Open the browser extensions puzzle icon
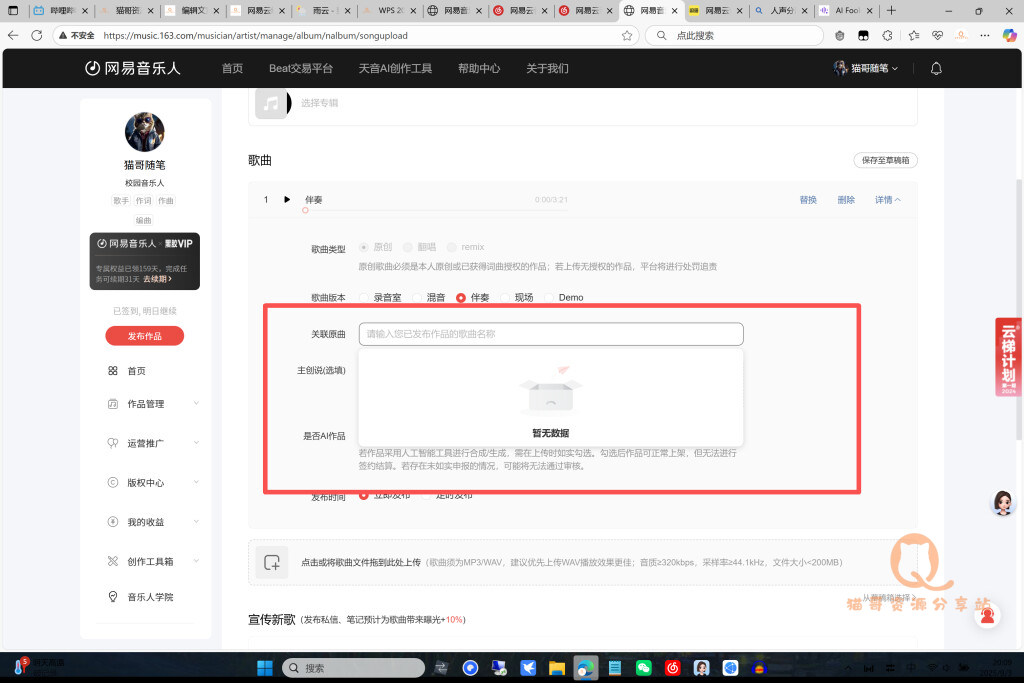This screenshot has width=1024, height=683. click(887, 35)
